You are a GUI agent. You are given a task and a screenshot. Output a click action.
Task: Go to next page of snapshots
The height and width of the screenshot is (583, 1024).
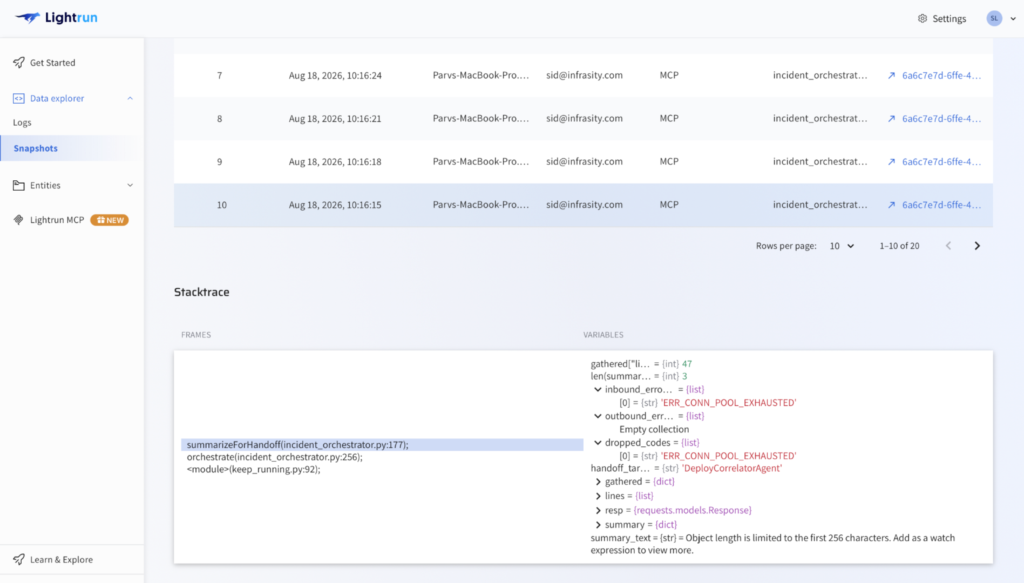(x=977, y=246)
